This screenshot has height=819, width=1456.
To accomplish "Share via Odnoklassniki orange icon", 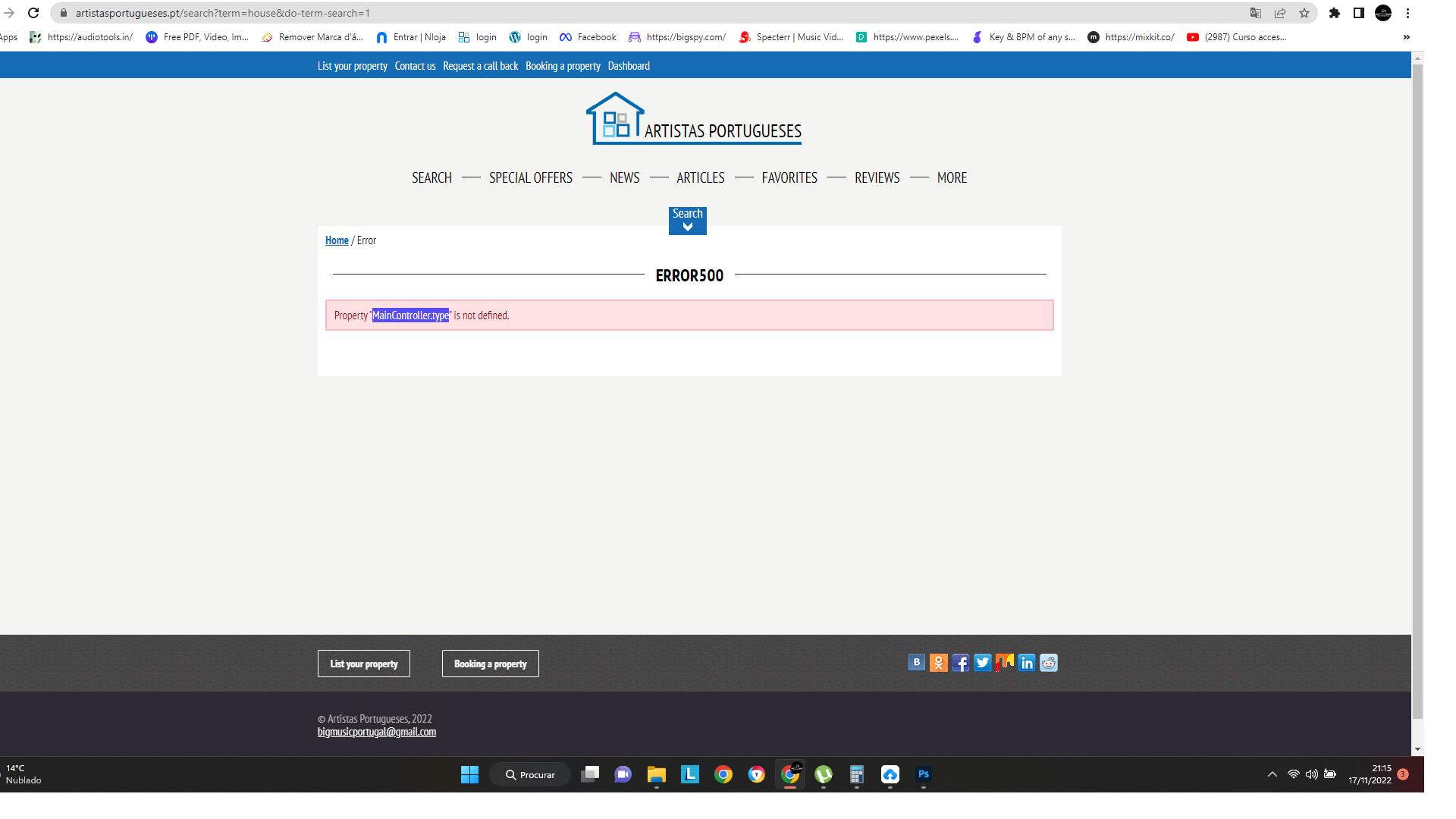I will [x=938, y=663].
